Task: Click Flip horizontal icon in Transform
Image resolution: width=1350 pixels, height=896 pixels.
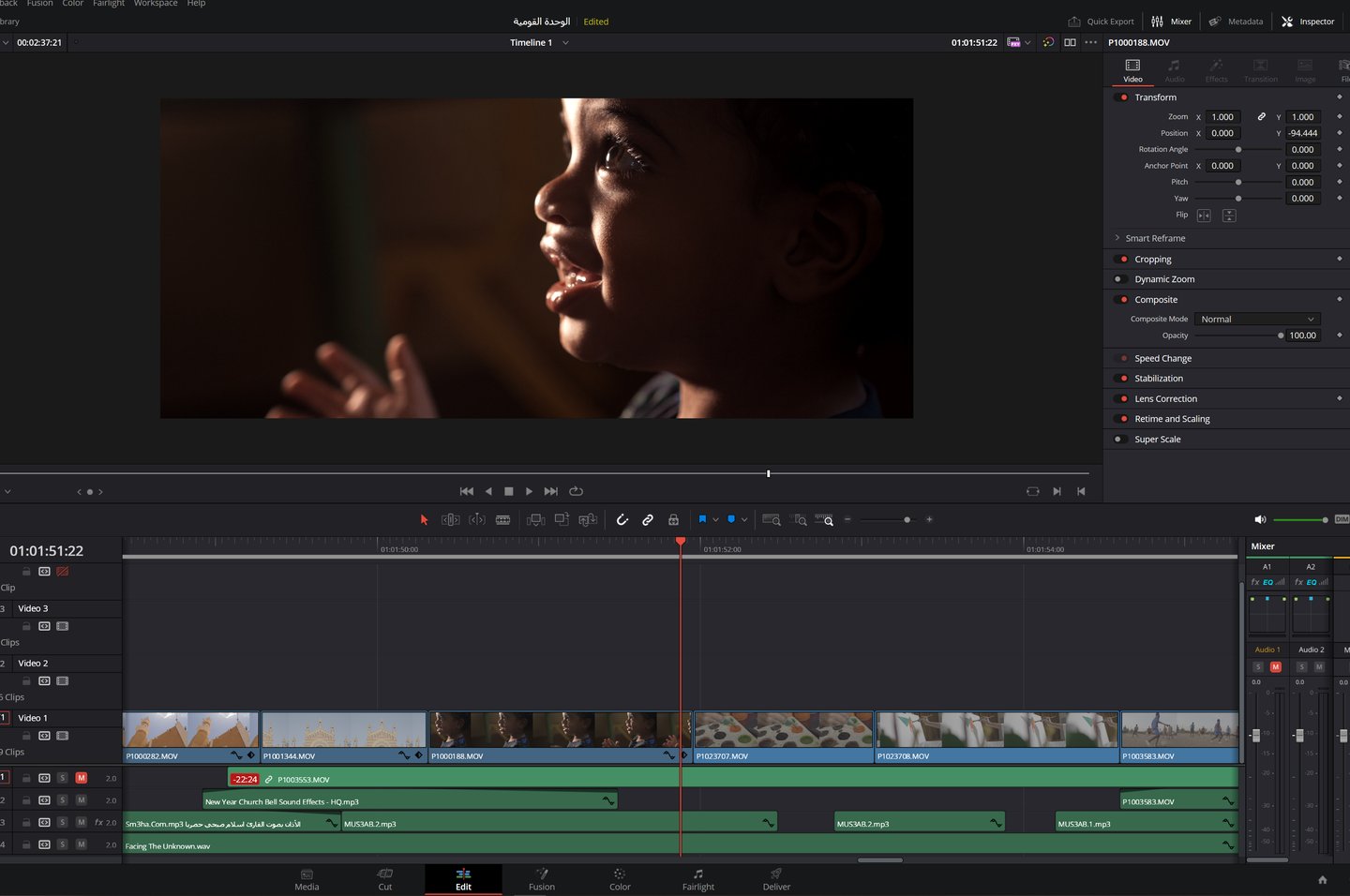Action: pyautogui.click(x=1204, y=216)
